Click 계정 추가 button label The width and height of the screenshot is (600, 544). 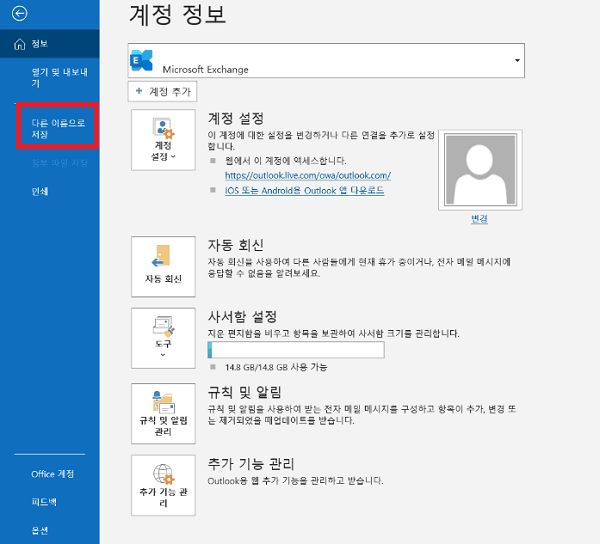click(170, 91)
